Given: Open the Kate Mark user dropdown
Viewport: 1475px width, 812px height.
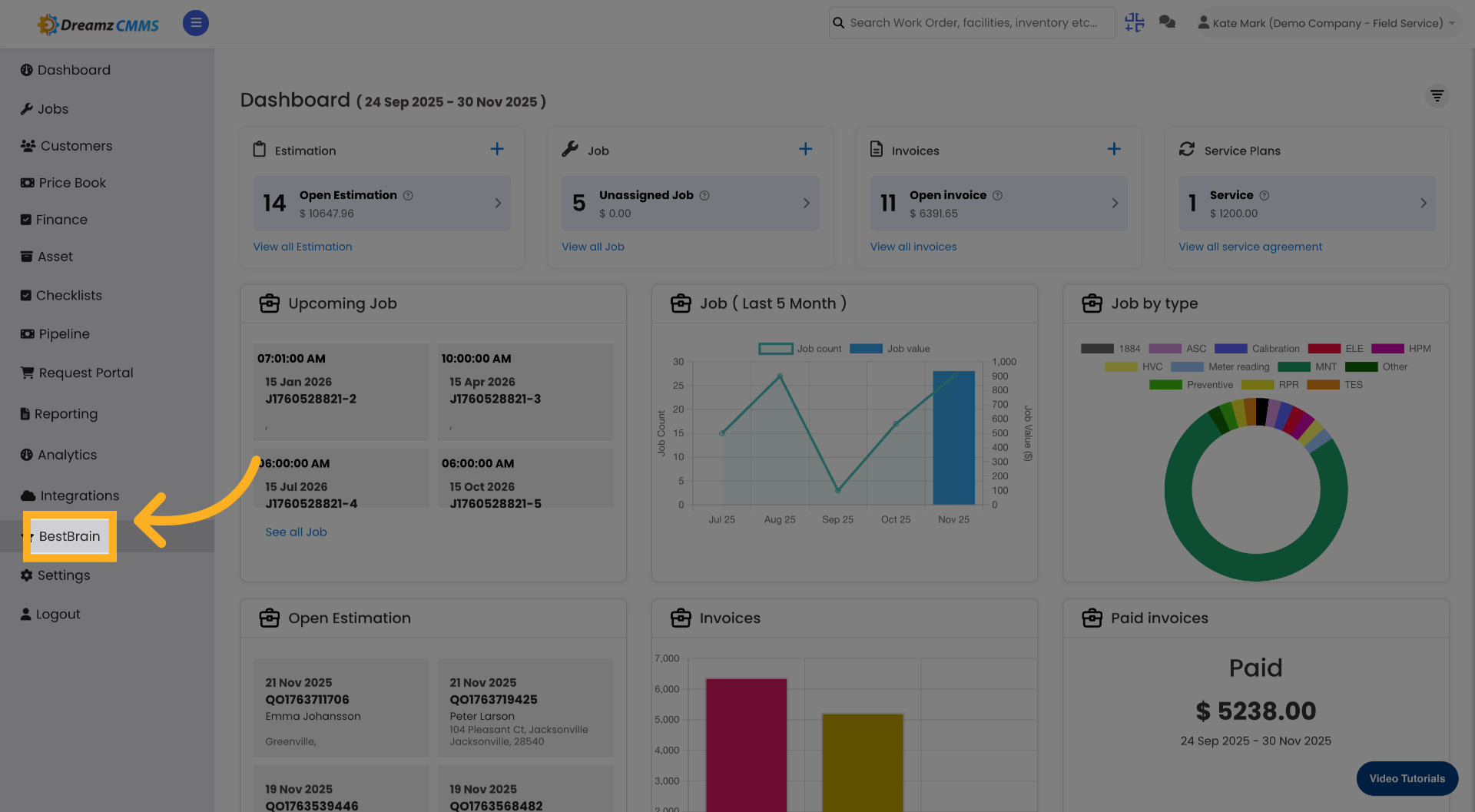Looking at the screenshot, I should click(1327, 23).
